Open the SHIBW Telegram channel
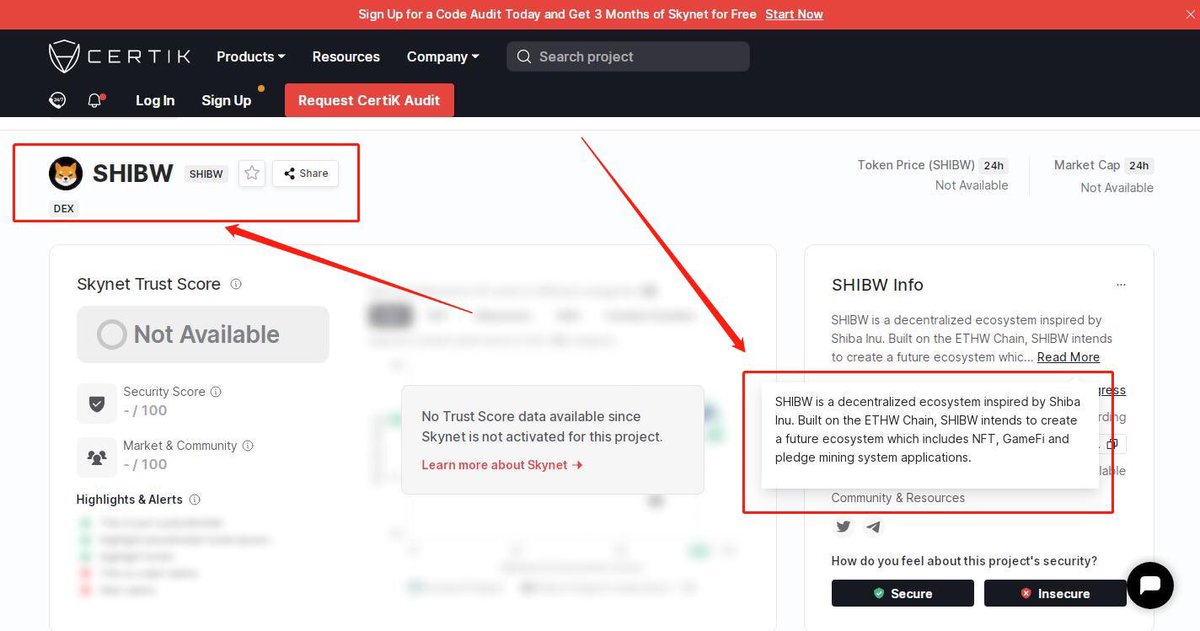Viewport: 1200px width, 631px height. point(873,527)
